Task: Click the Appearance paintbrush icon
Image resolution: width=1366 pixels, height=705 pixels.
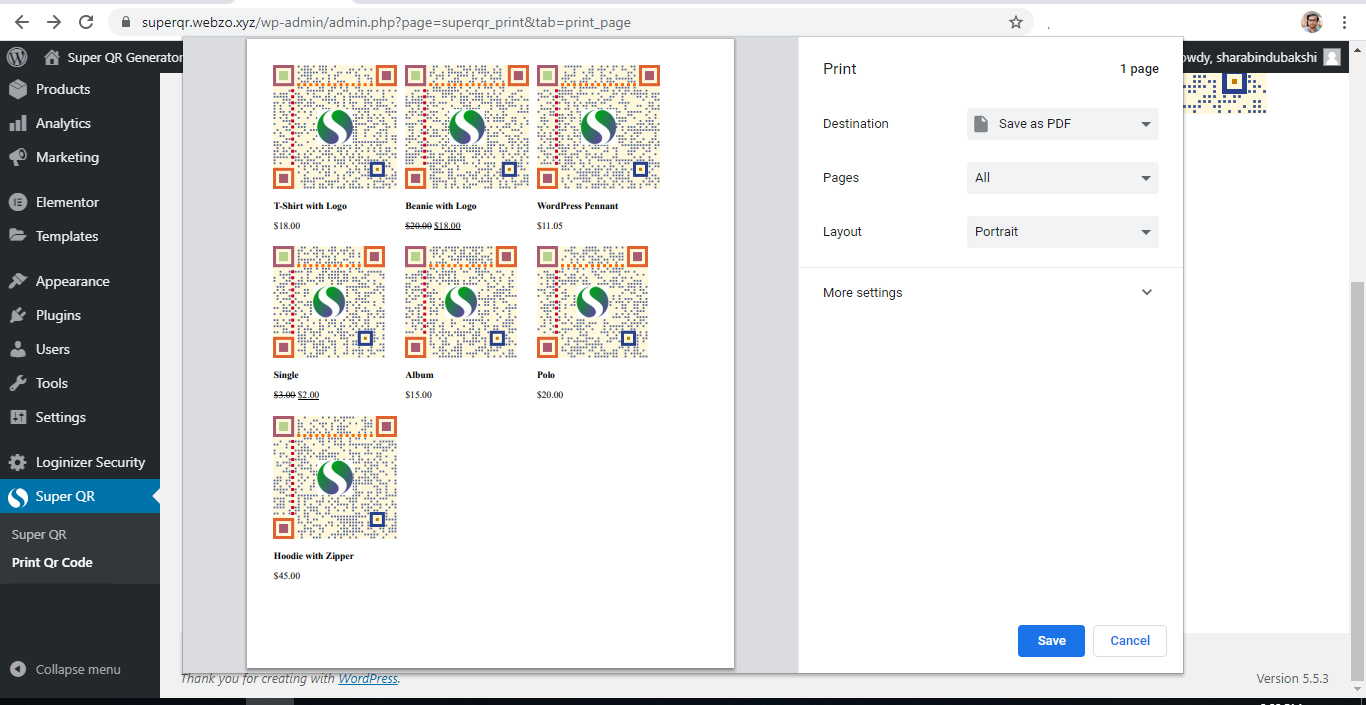Action: pos(18,281)
